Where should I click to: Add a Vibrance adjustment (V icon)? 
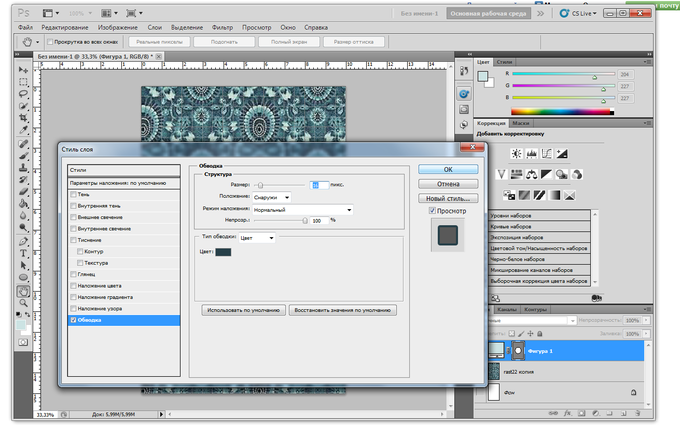[x=501, y=174]
